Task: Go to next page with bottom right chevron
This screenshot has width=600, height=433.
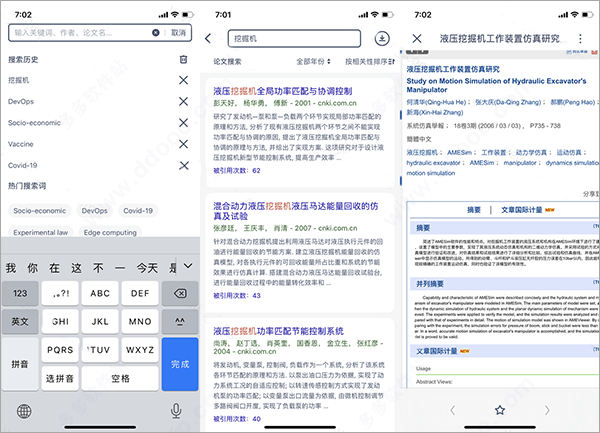Action: pos(547,410)
